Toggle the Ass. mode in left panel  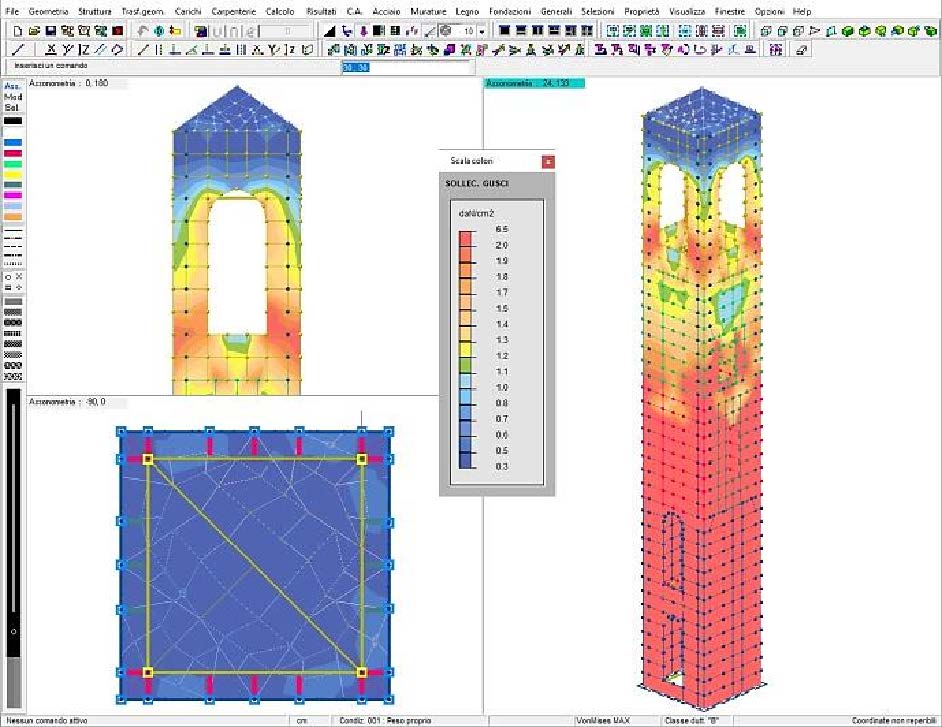pyautogui.click(x=12, y=86)
